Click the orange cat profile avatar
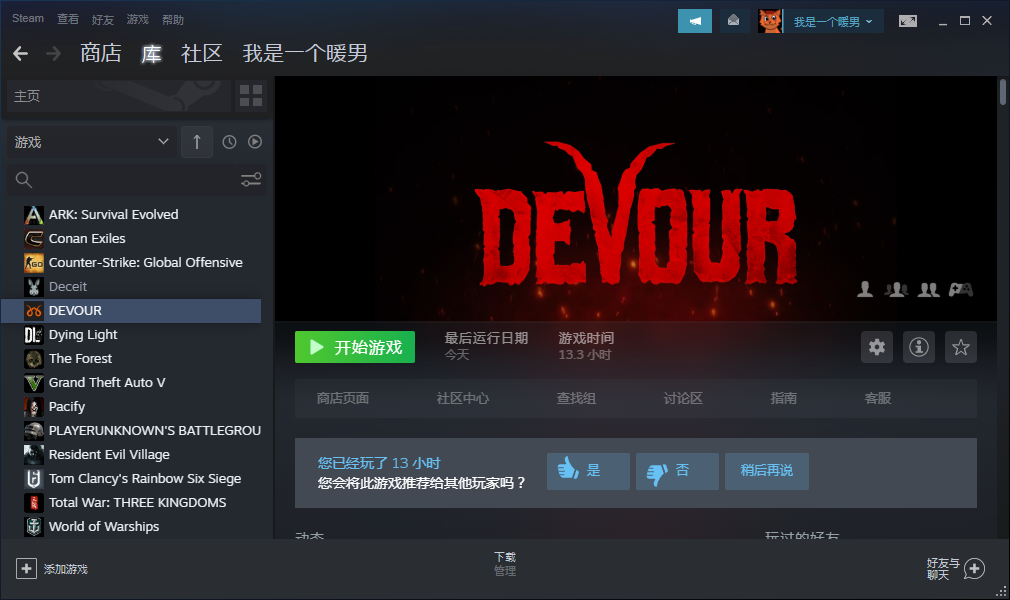The height and width of the screenshot is (600, 1010). [770, 21]
